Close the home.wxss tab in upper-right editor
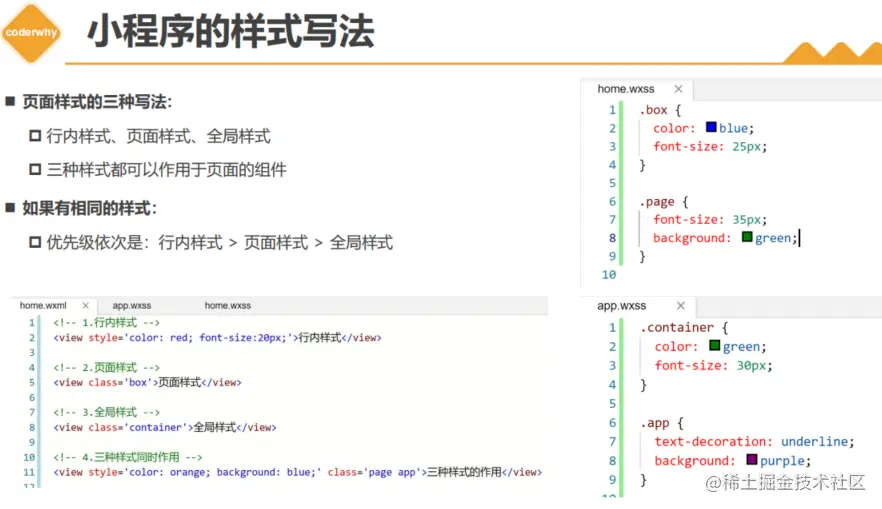The width and height of the screenshot is (882, 509). tap(678, 89)
